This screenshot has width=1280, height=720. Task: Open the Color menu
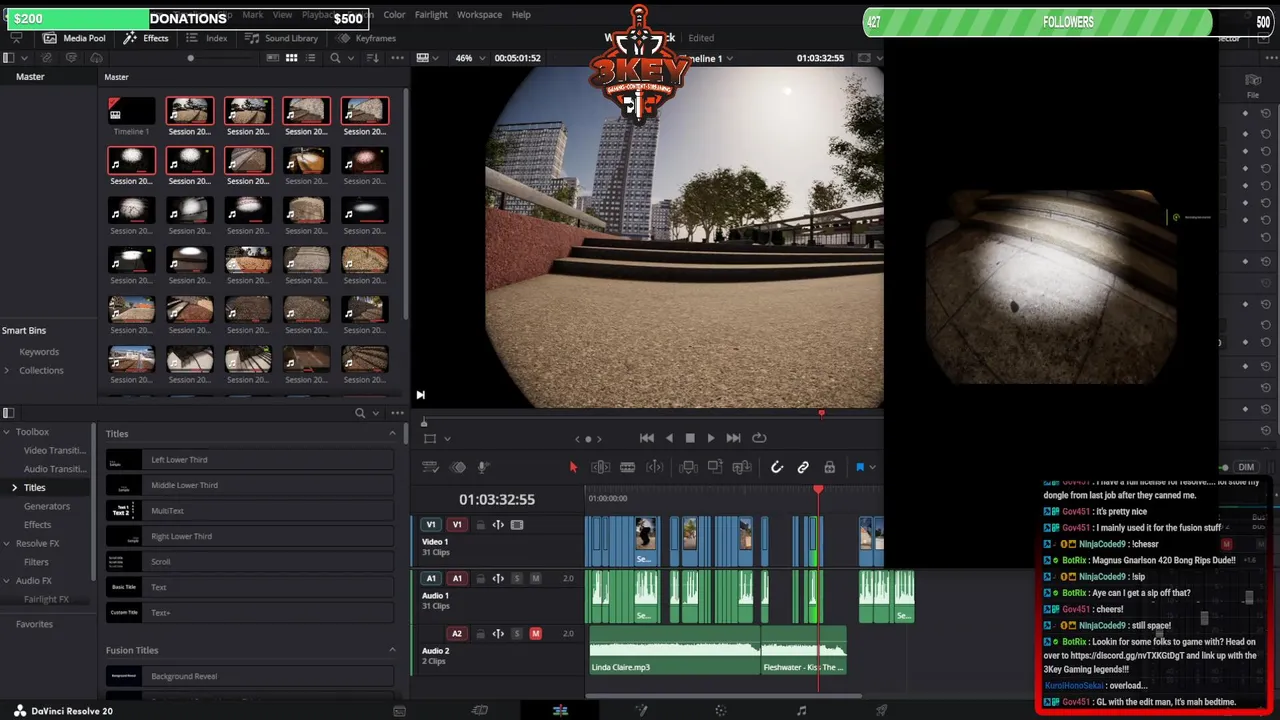click(x=394, y=15)
